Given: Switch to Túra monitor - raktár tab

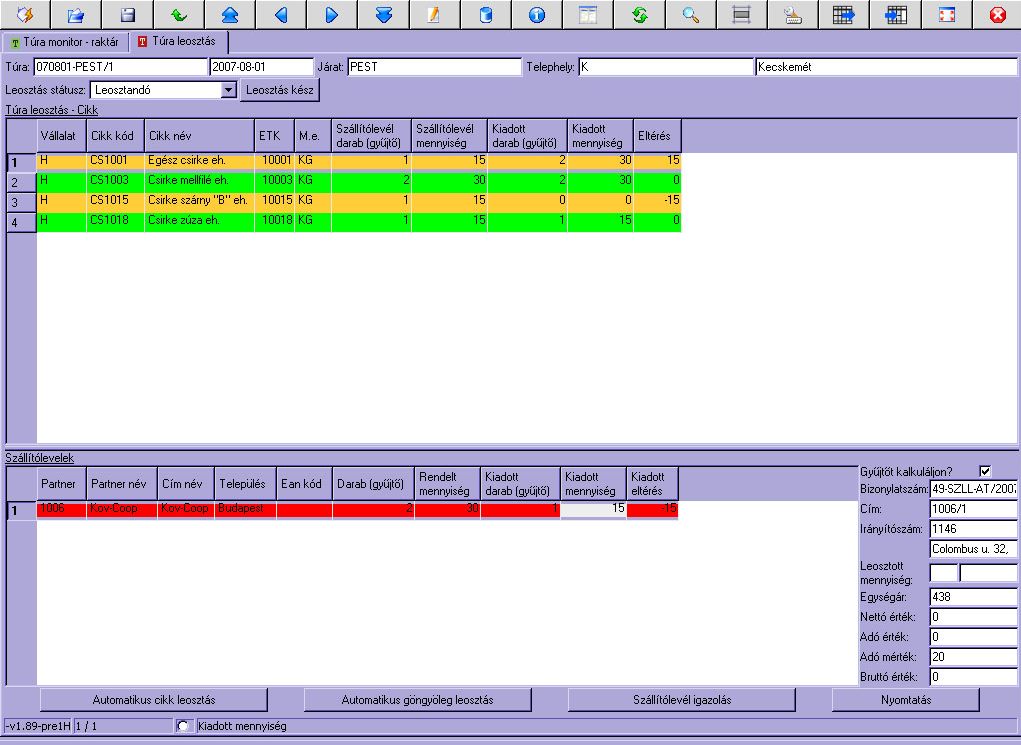Looking at the screenshot, I should [65, 43].
